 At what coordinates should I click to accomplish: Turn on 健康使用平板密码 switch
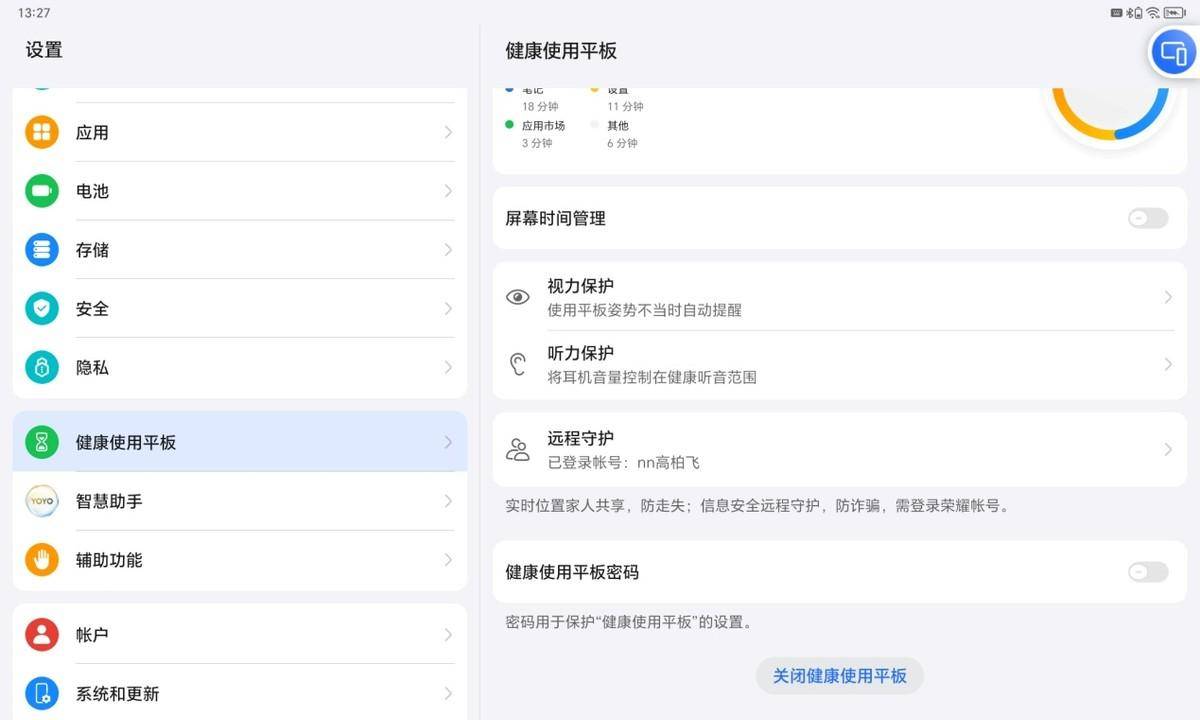(1147, 571)
